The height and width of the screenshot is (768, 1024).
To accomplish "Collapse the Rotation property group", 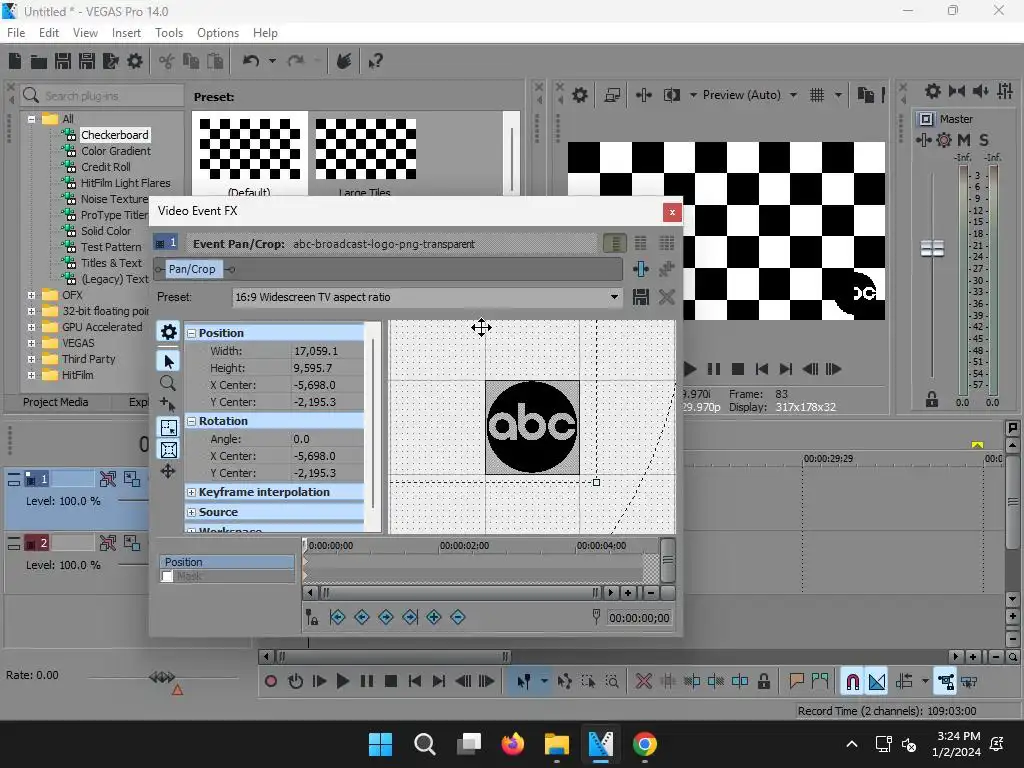I will click(x=191, y=421).
